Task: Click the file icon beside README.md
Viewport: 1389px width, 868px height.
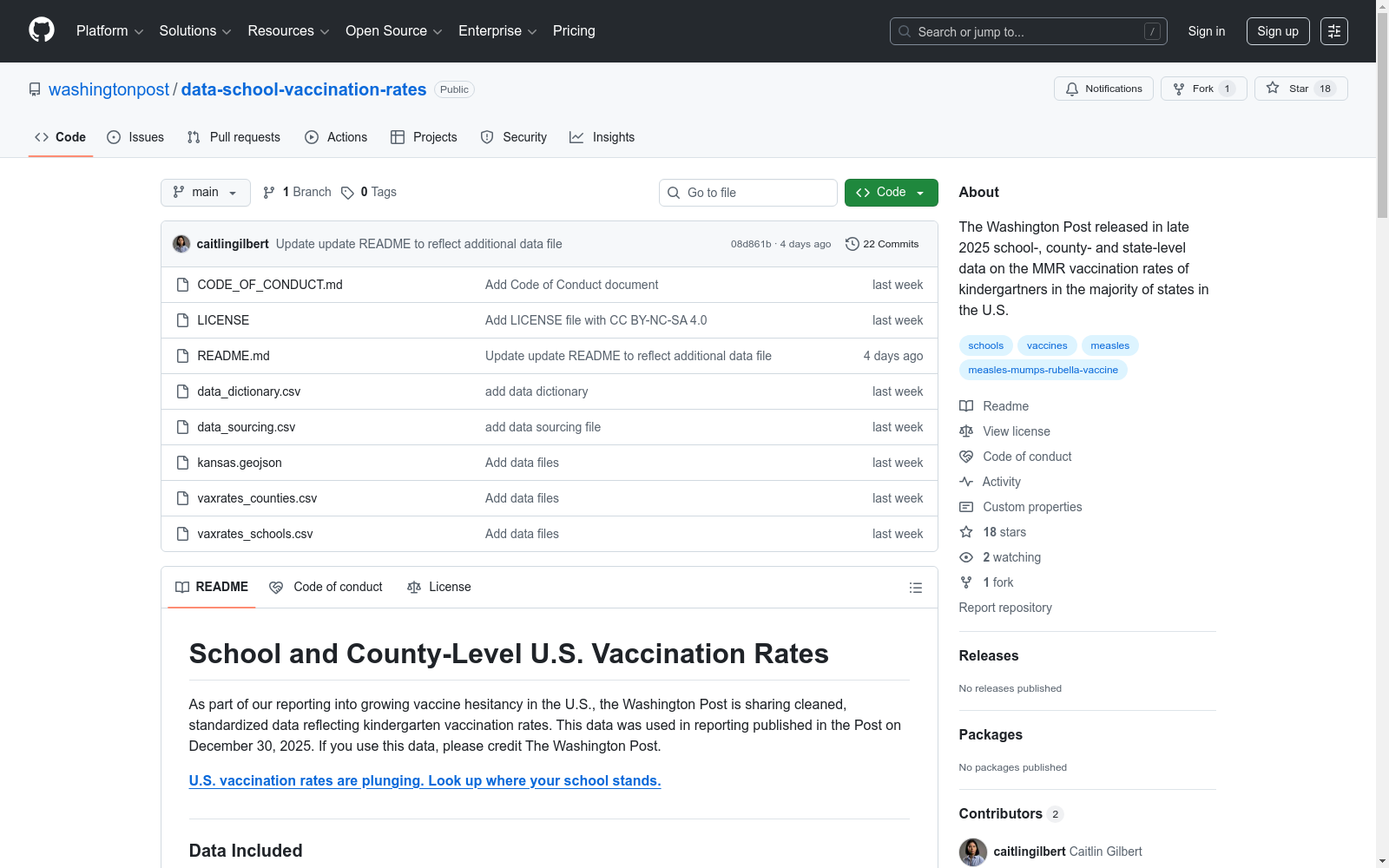Action: (182, 356)
